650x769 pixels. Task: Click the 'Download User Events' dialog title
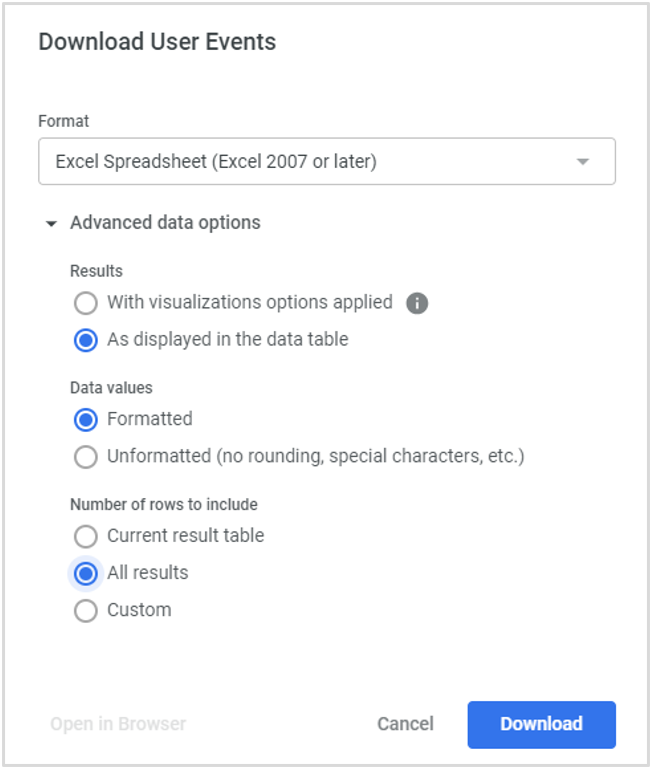[x=157, y=42]
